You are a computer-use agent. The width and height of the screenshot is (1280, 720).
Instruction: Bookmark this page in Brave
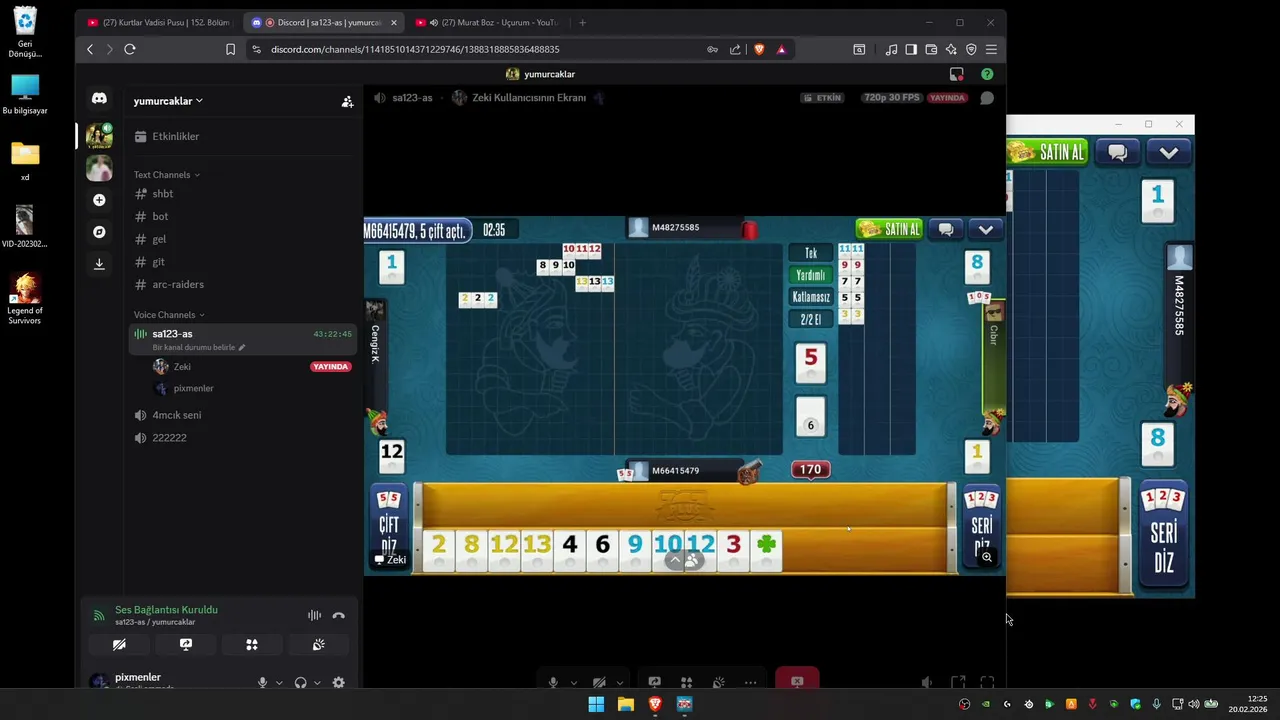pos(230,49)
